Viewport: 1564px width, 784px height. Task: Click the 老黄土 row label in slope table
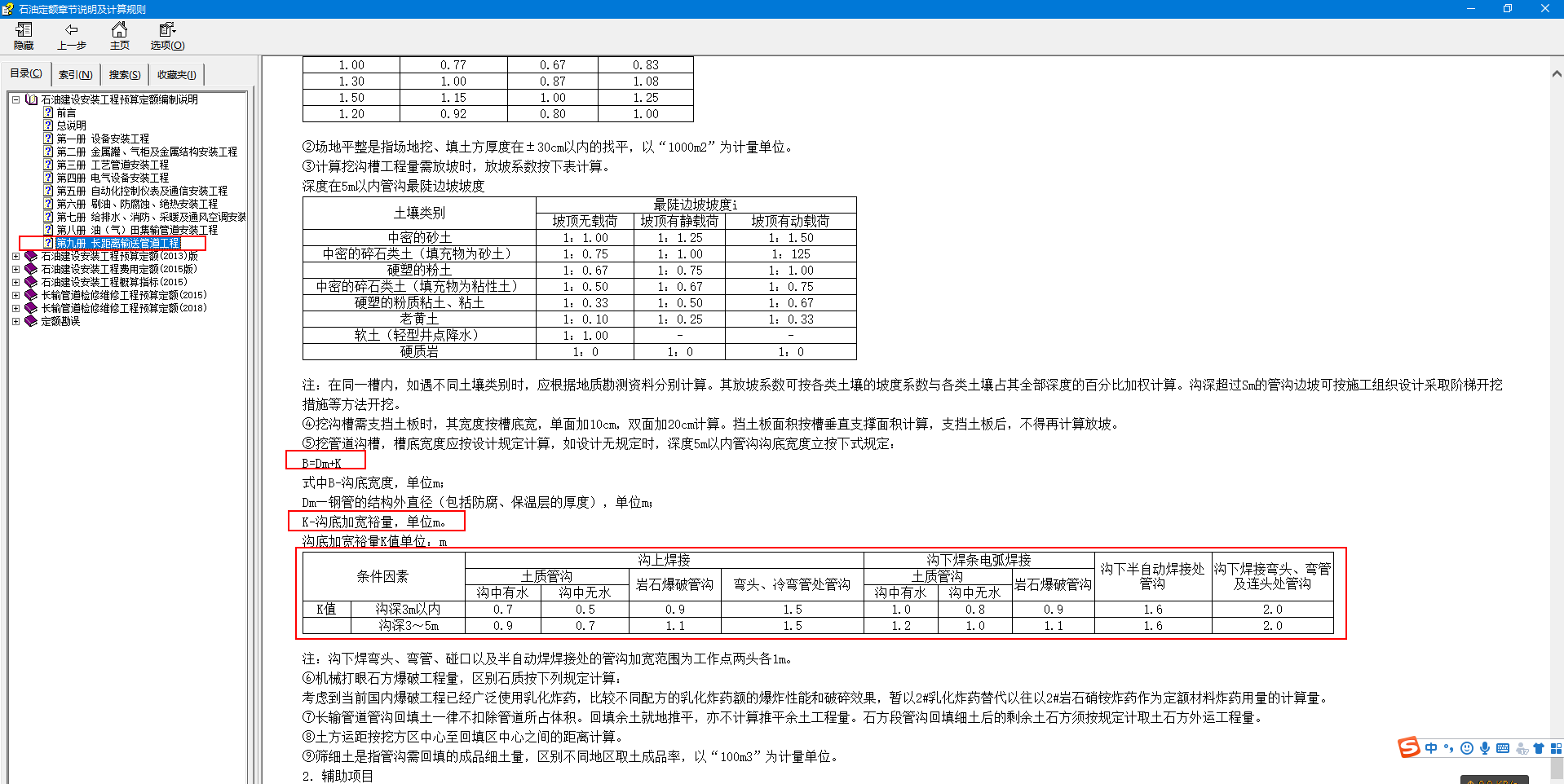coord(419,319)
